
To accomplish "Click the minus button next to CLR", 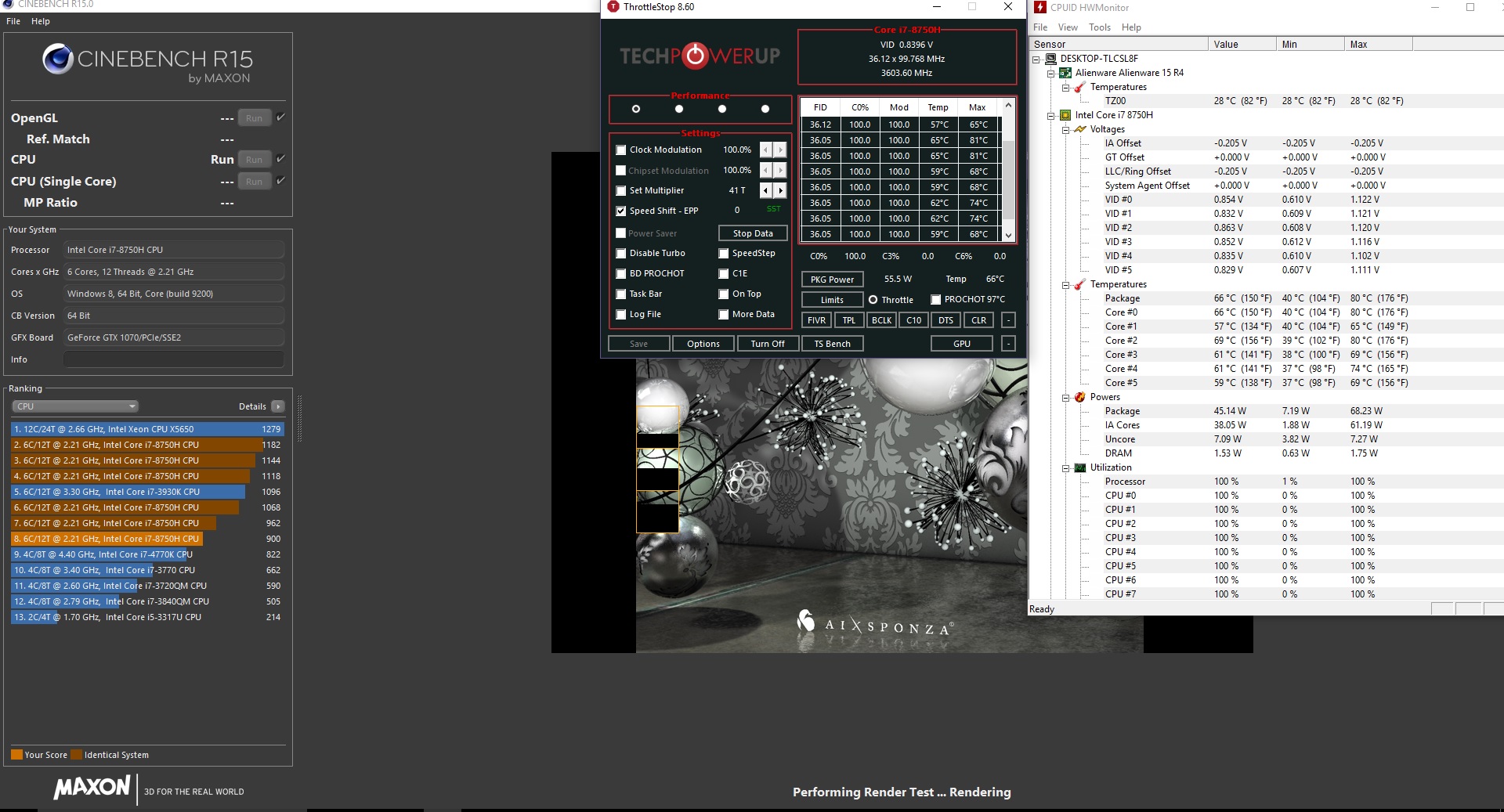I will pyautogui.click(x=1008, y=320).
